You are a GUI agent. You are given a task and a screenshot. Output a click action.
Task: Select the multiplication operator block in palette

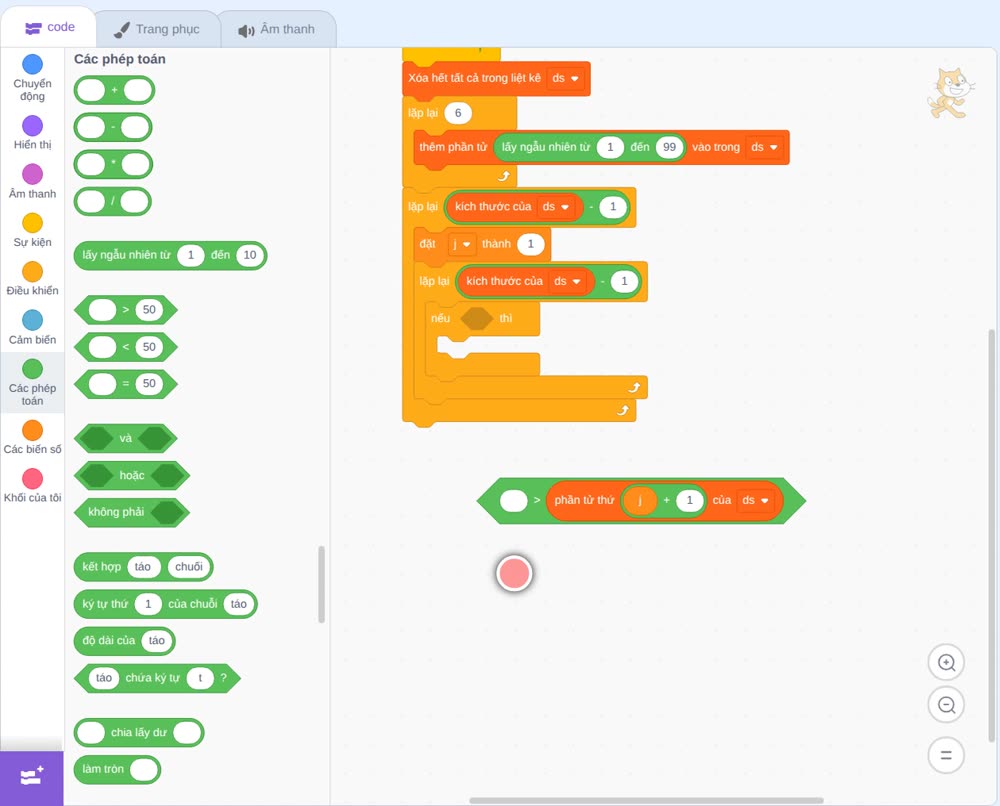pyautogui.click(x=114, y=164)
